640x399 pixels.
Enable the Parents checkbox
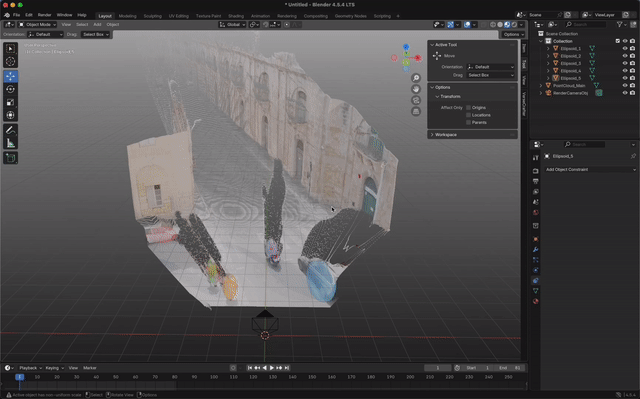tap(468, 122)
